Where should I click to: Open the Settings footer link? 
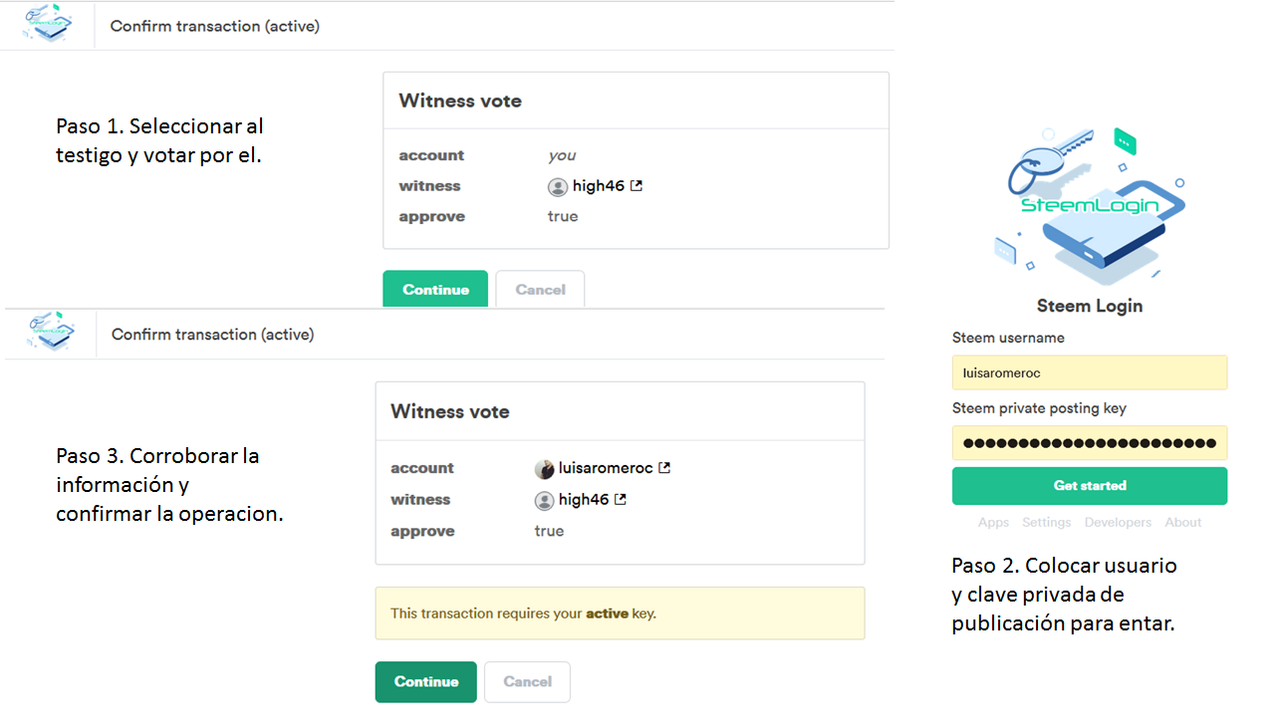[1046, 523]
